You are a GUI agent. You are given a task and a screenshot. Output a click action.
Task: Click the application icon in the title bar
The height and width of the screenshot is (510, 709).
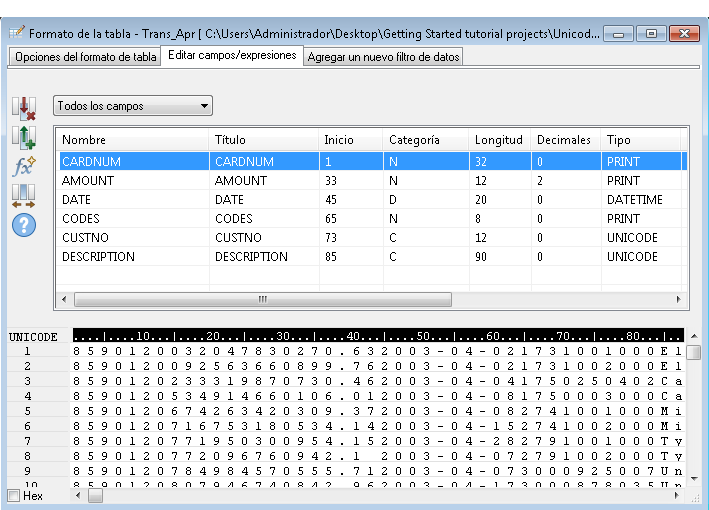[x=17, y=33]
